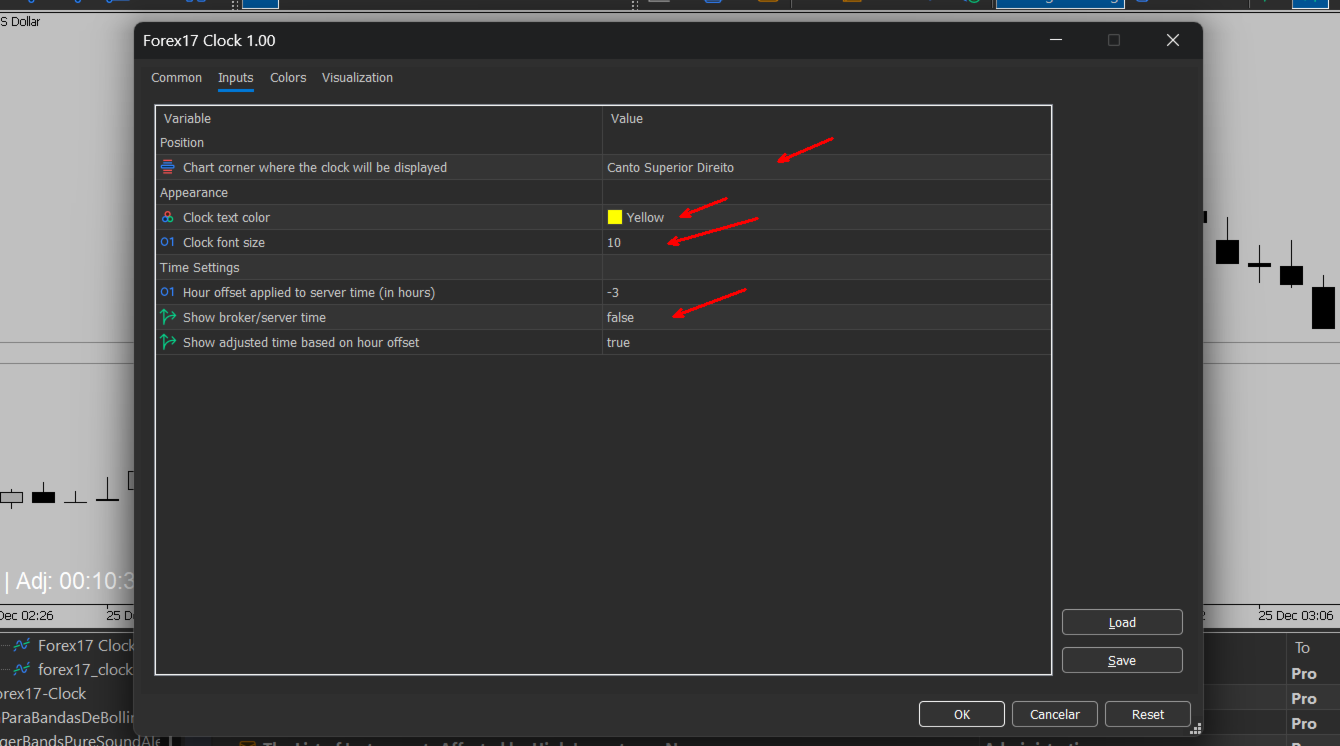Image resolution: width=1340 pixels, height=746 pixels.
Task: Click the boolean icon beside Show broker/server time
Action: (x=167, y=317)
